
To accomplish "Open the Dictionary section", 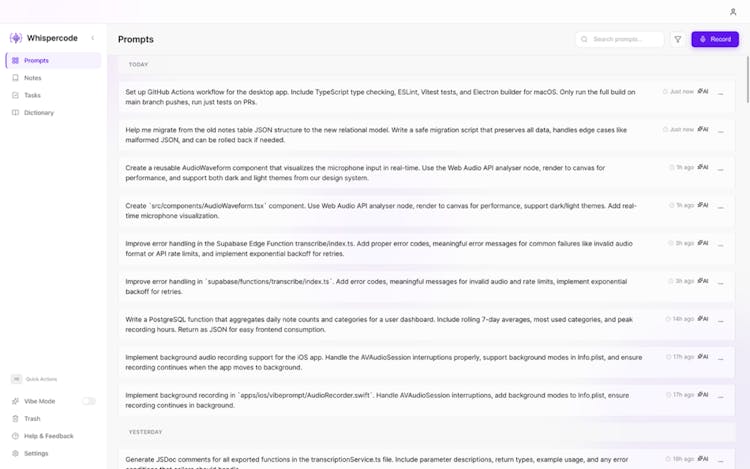I will tap(39, 112).
